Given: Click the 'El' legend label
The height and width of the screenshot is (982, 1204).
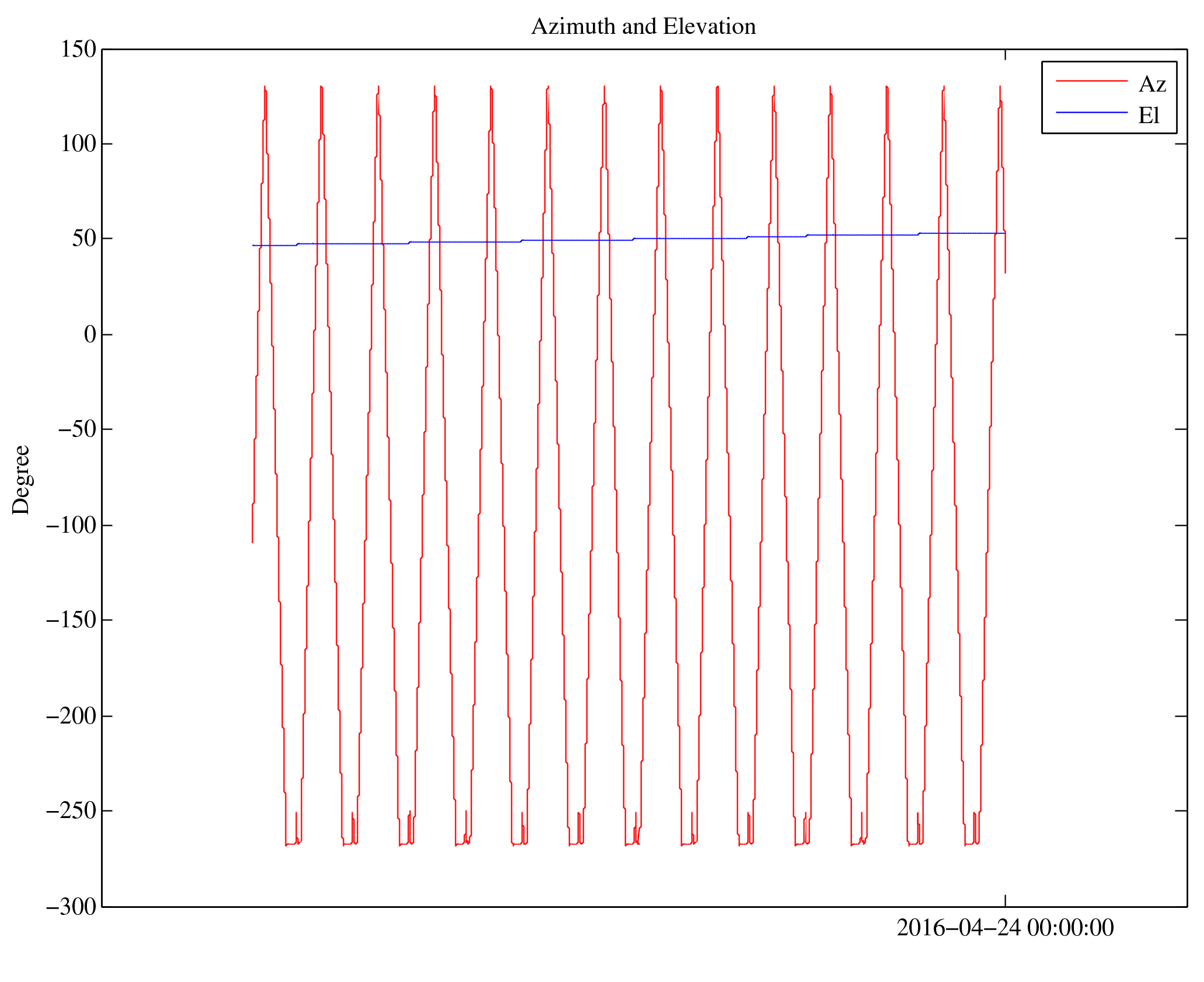Looking at the screenshot, I should (1148, 116).
